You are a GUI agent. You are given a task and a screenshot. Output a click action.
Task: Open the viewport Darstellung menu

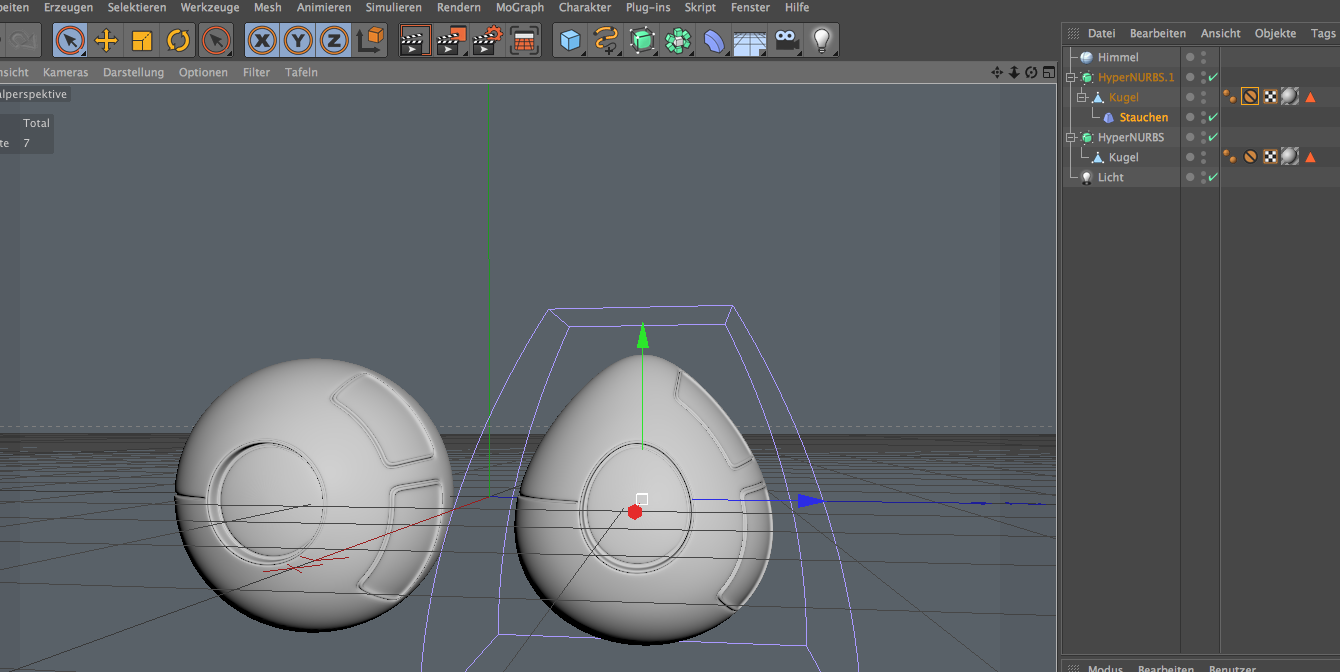(133, 72)
